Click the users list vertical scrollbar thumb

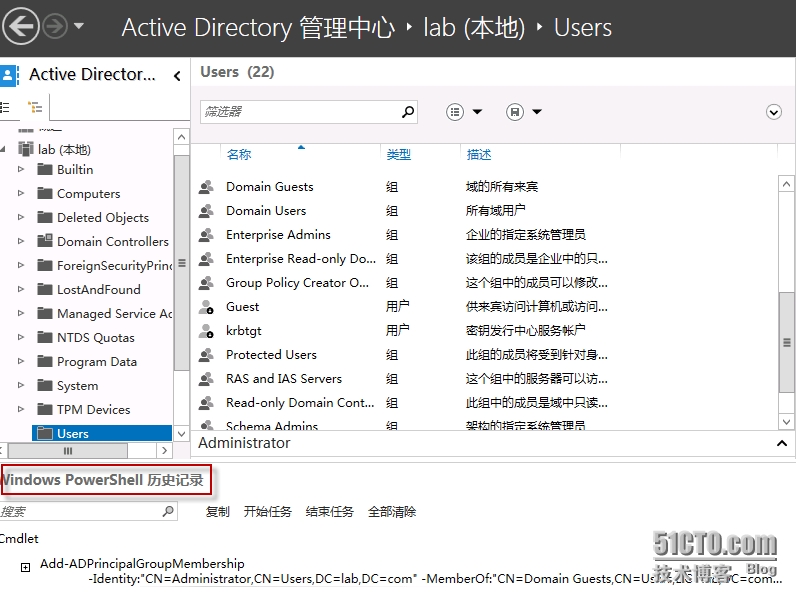tap(787, 343)
